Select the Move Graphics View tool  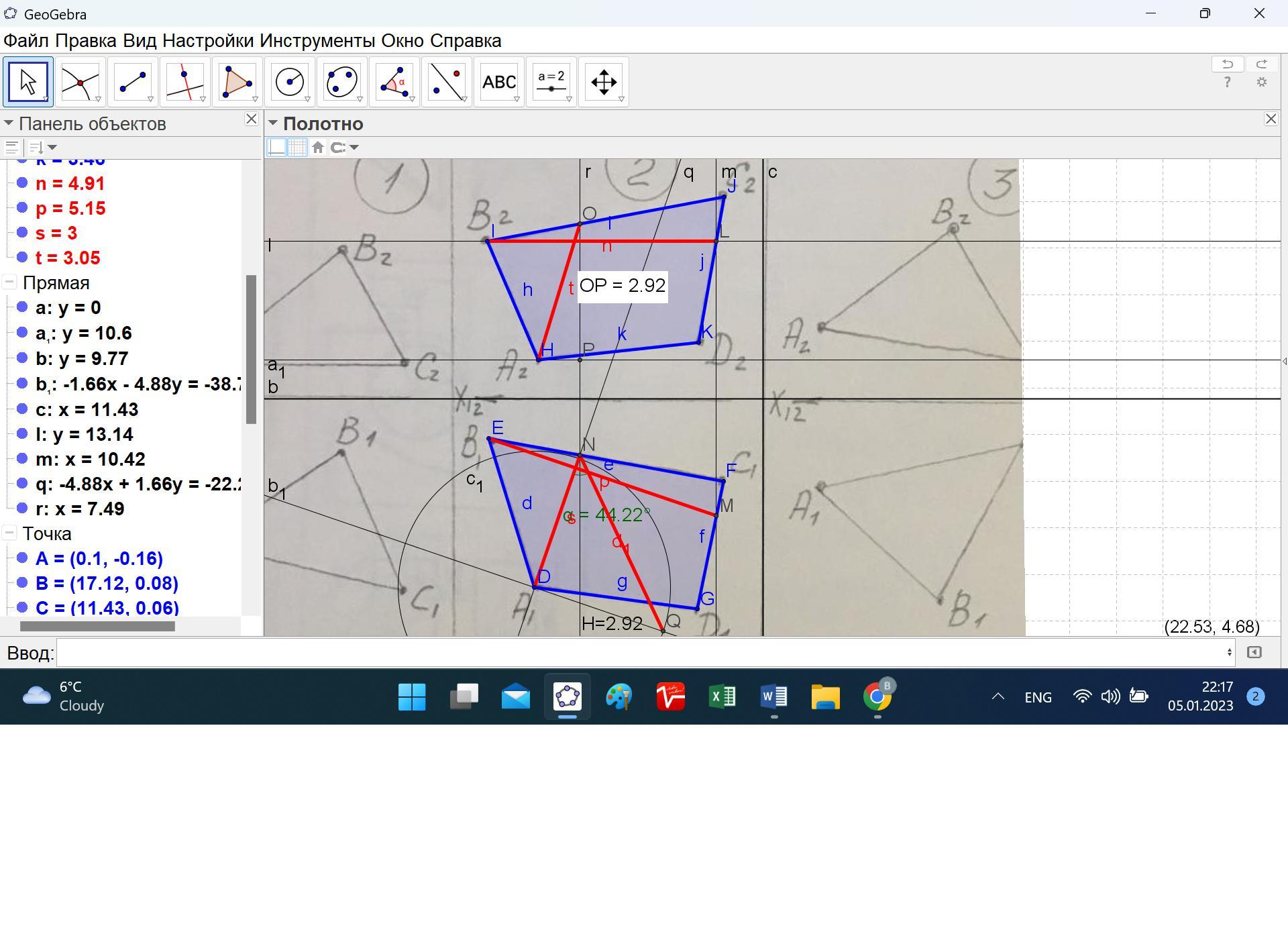(x=603, y=82)
